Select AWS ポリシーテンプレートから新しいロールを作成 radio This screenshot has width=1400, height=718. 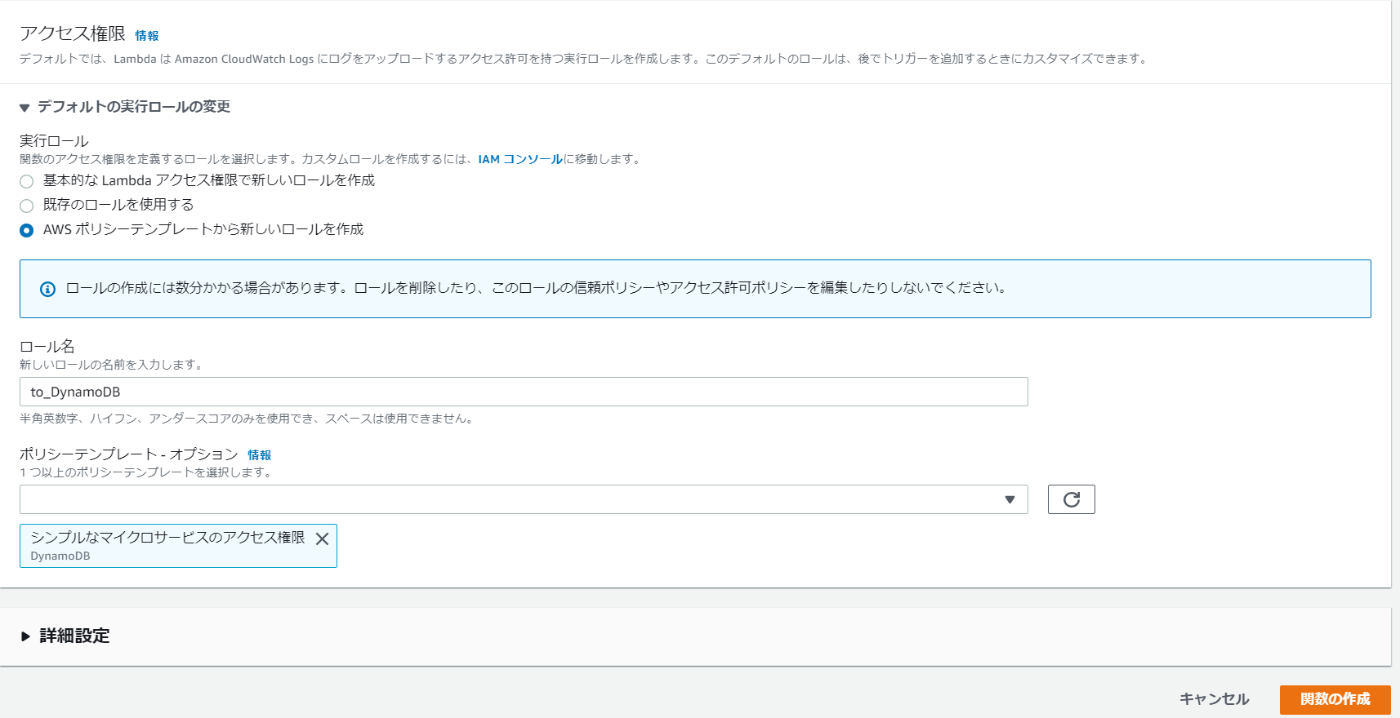click(x=27, y=229)
